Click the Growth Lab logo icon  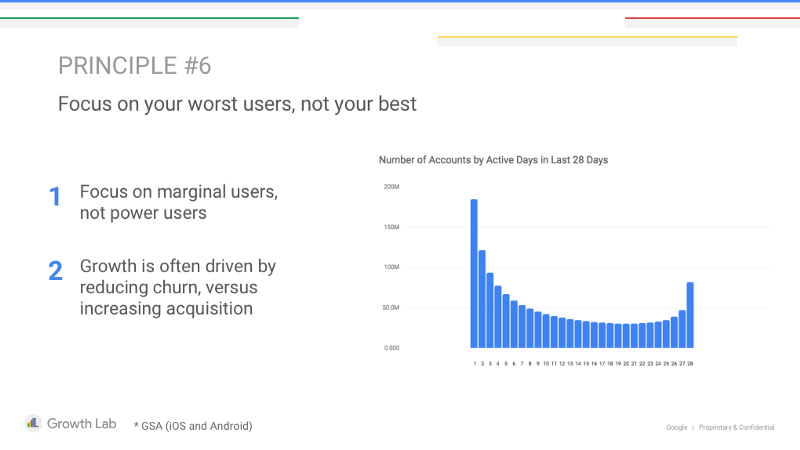pos(32,423)
